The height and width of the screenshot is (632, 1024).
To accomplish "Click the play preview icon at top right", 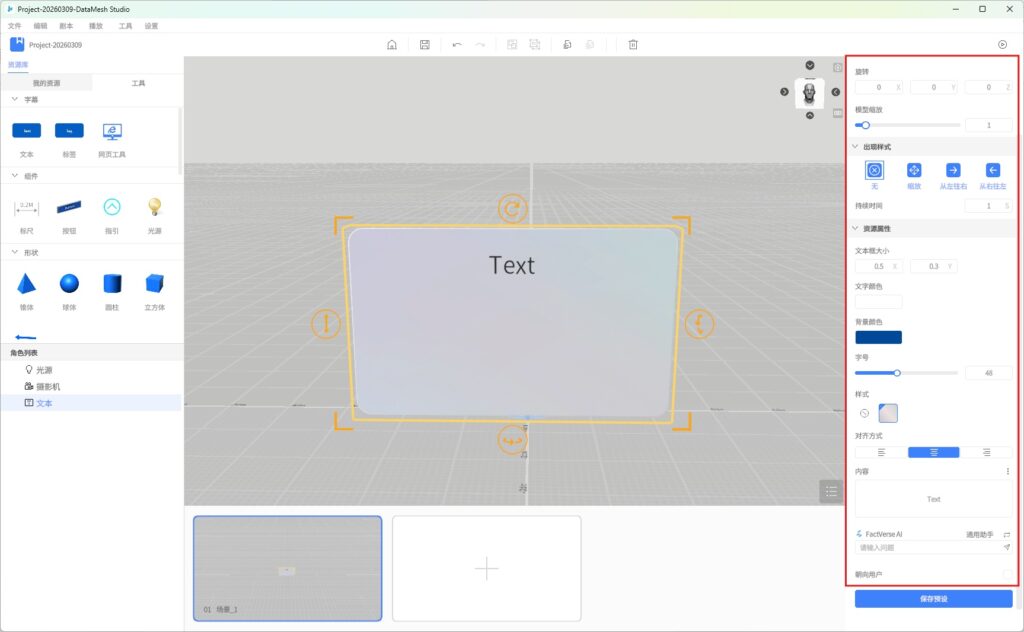I will 1002,45.
